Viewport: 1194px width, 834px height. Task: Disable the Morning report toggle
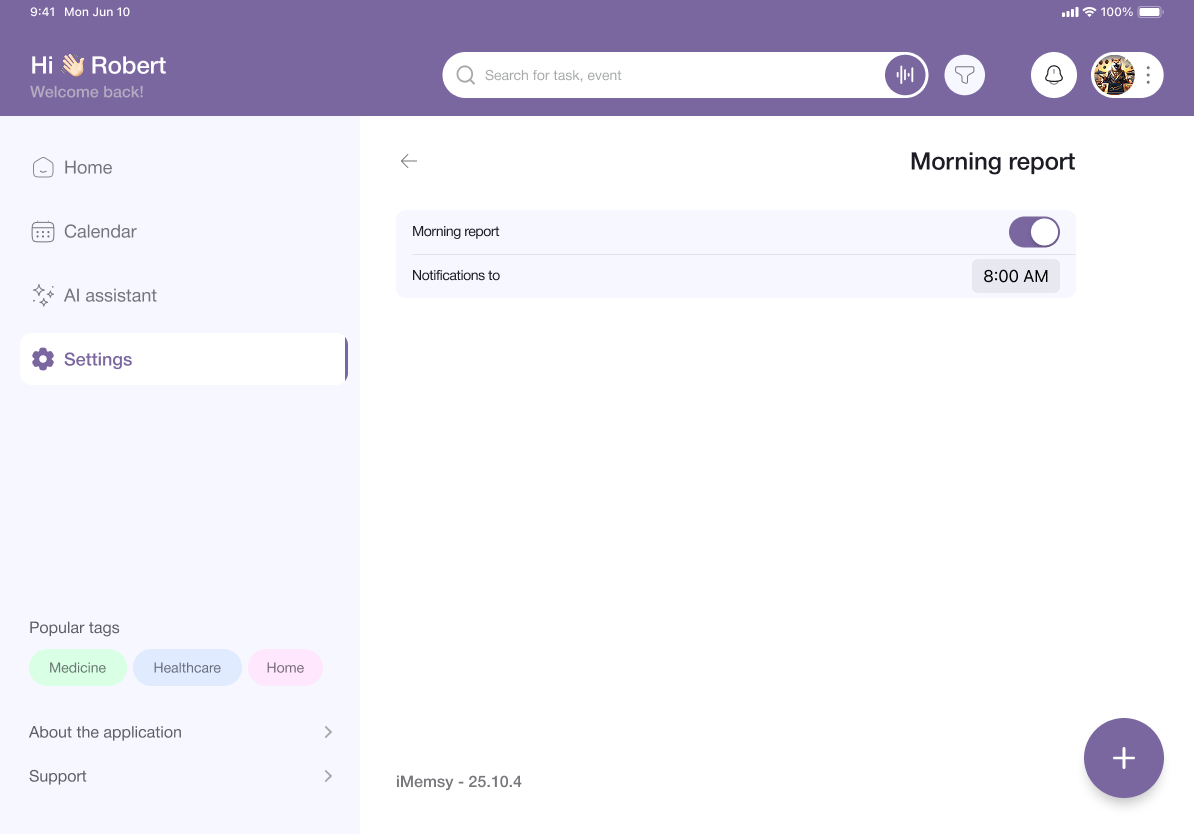tap(1033, 232)
